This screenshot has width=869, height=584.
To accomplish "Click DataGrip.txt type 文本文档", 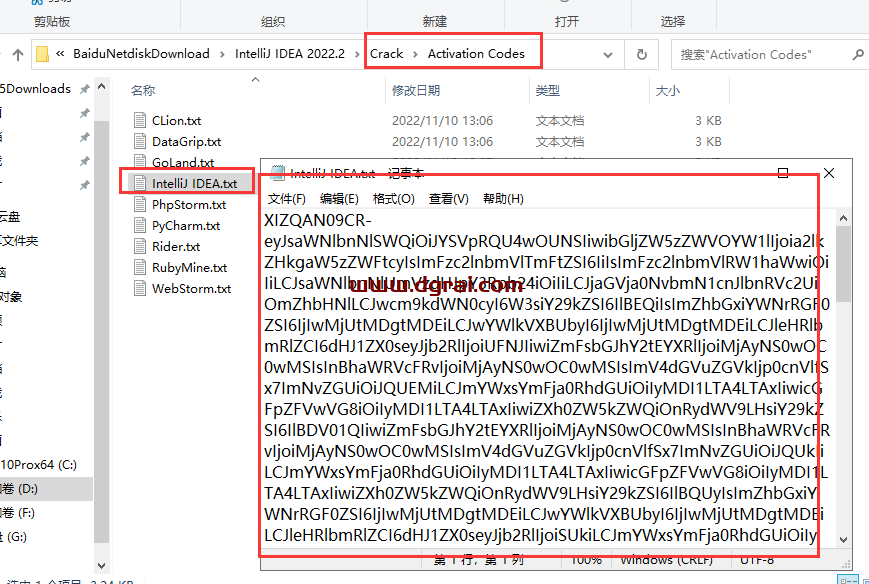I will (x=560, y=141).
